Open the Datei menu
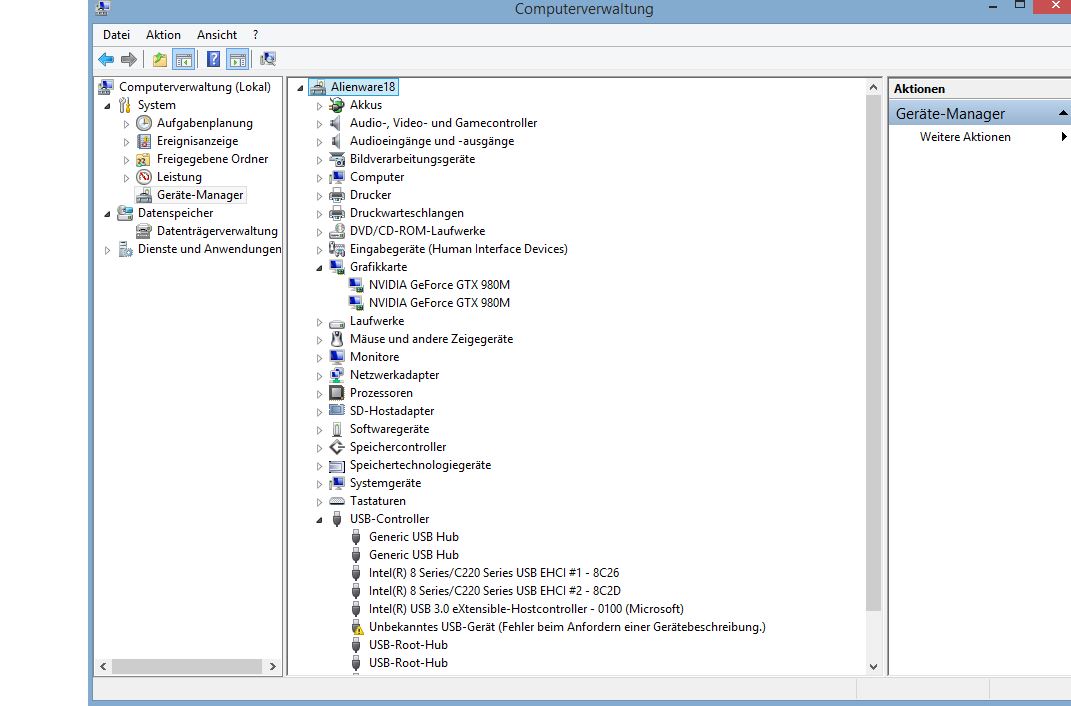Image resolution: width=1071 pixels, height=706 pixels. [x=116, y=35]
